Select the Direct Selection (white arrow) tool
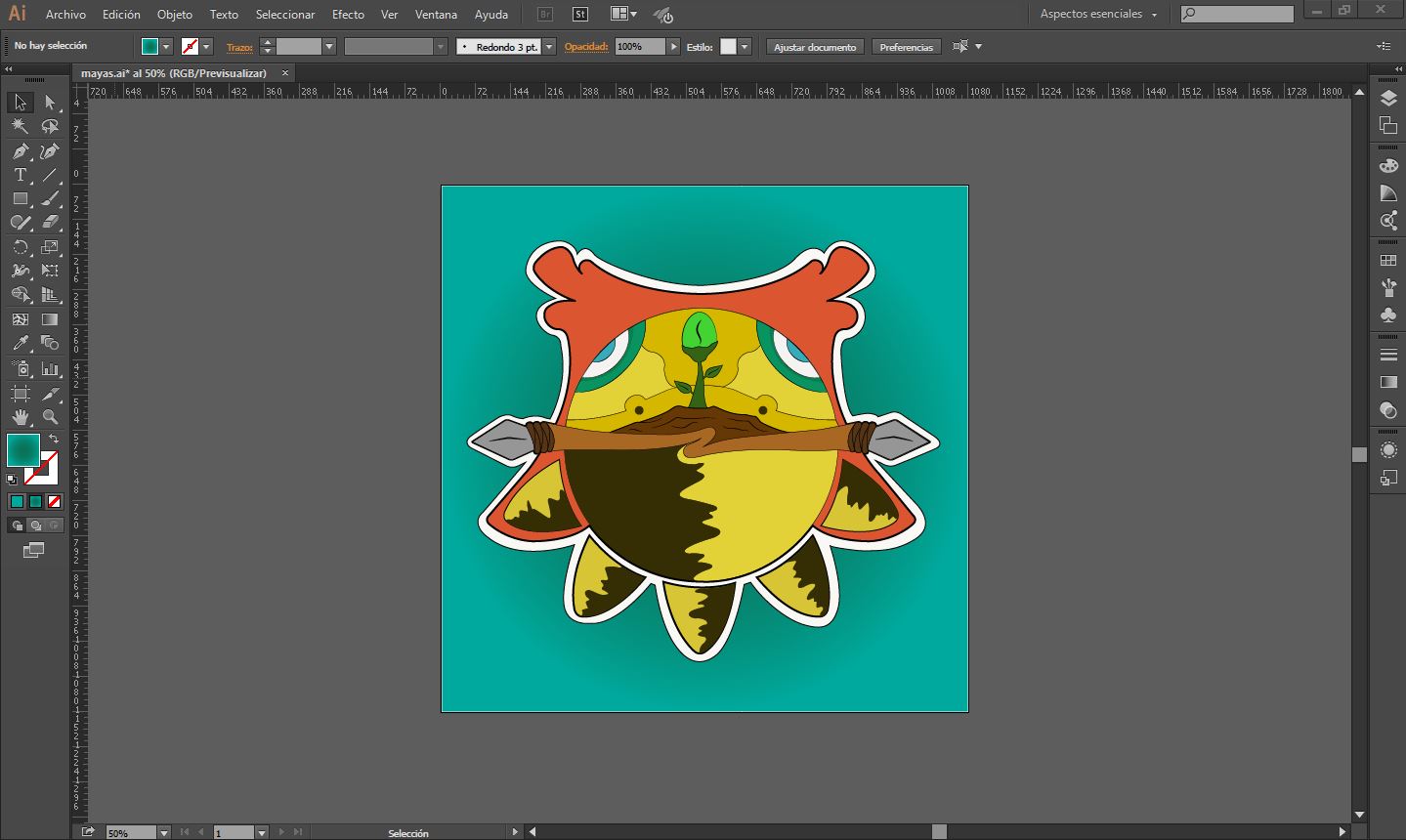The image size is (1406, 840). pos(50,103)
